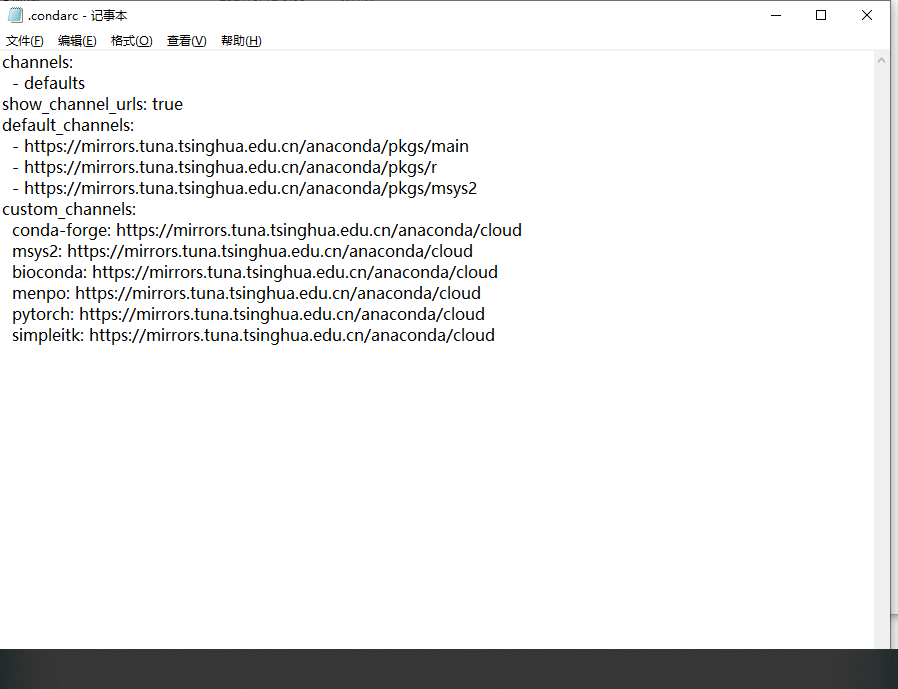Click the Notepad icon in title bar
898x689 pixels.
tap(15, 15)
